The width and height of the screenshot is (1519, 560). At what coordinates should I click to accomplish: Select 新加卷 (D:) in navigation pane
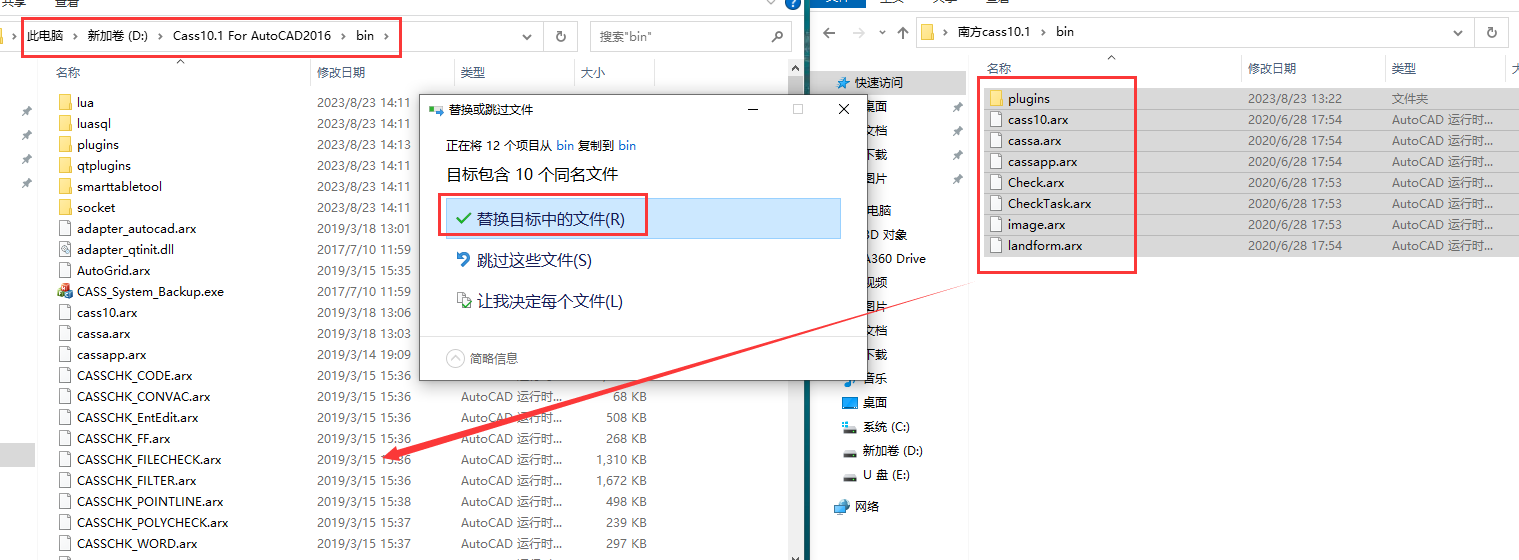[x=893, y=451]
